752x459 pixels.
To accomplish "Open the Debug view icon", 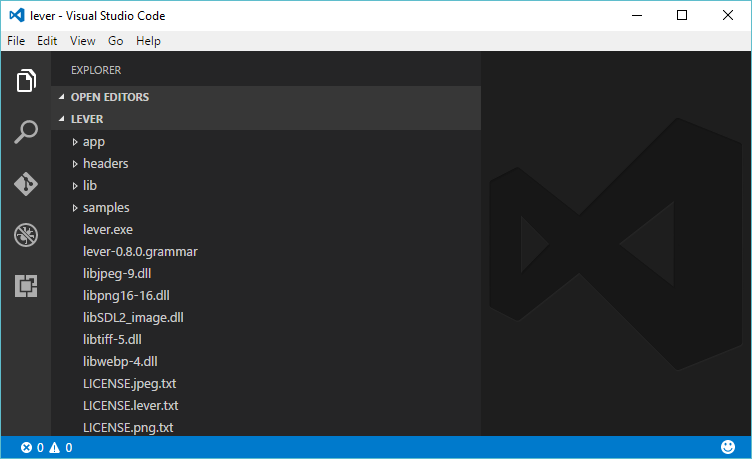I will tap(26, 235).
